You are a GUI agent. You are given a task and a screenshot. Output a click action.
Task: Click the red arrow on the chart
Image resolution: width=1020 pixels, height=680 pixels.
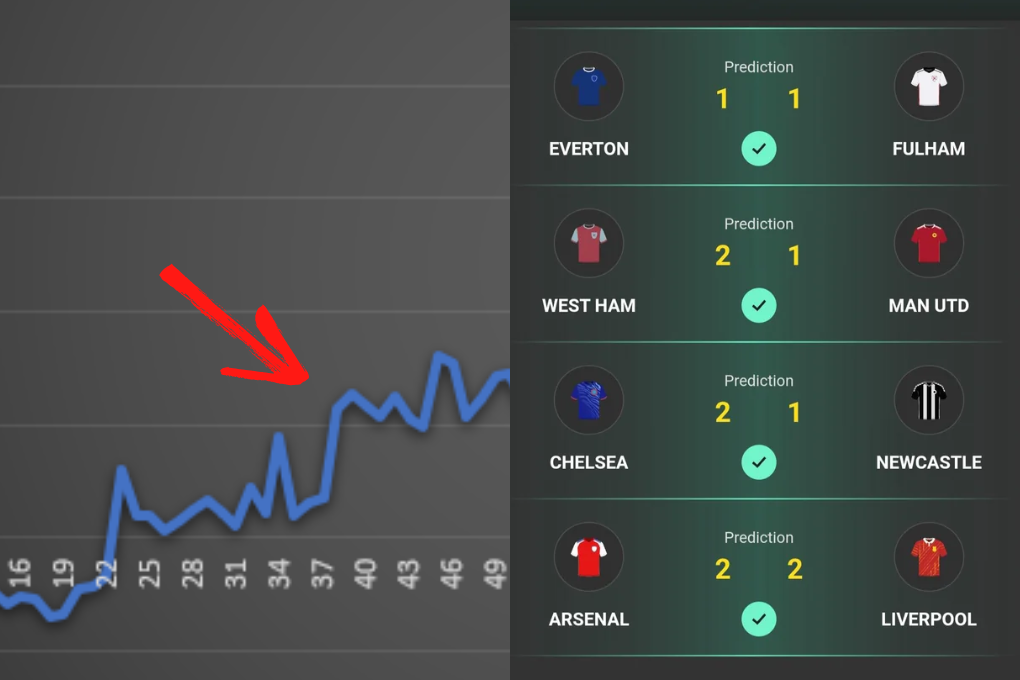(x=250, y=330)
